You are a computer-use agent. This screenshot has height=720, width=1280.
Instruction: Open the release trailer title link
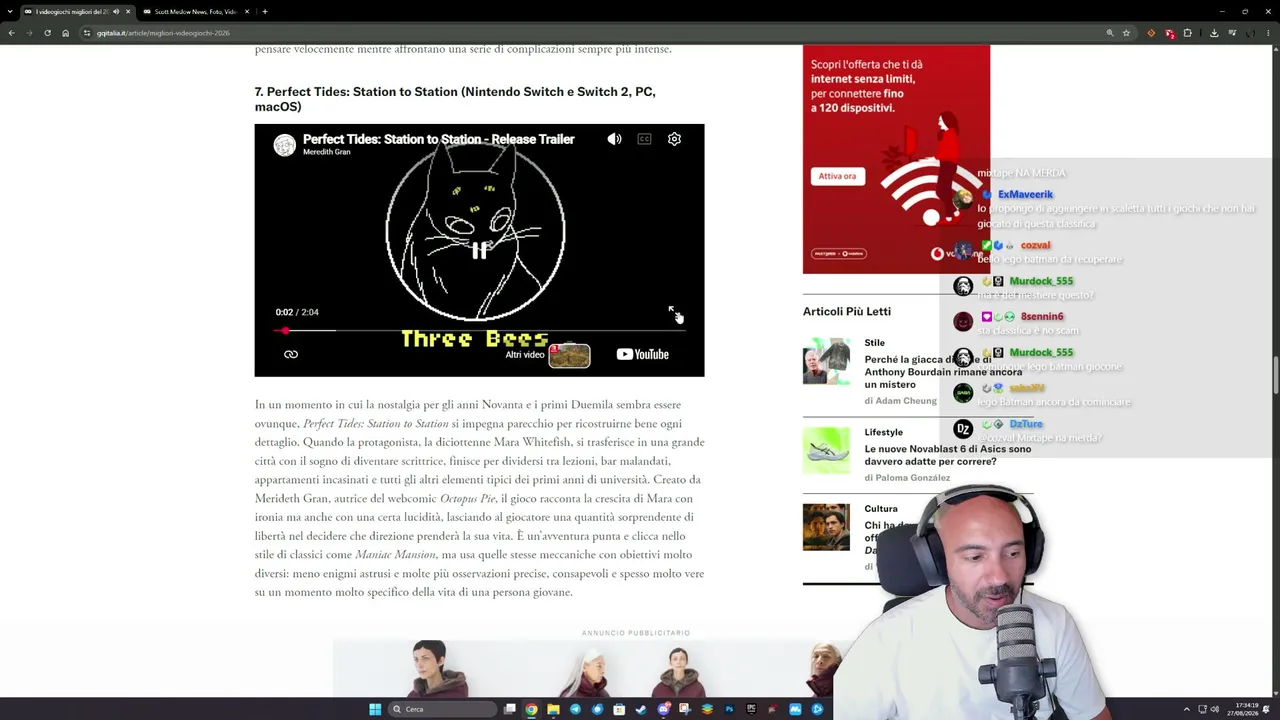pos(439,139)
